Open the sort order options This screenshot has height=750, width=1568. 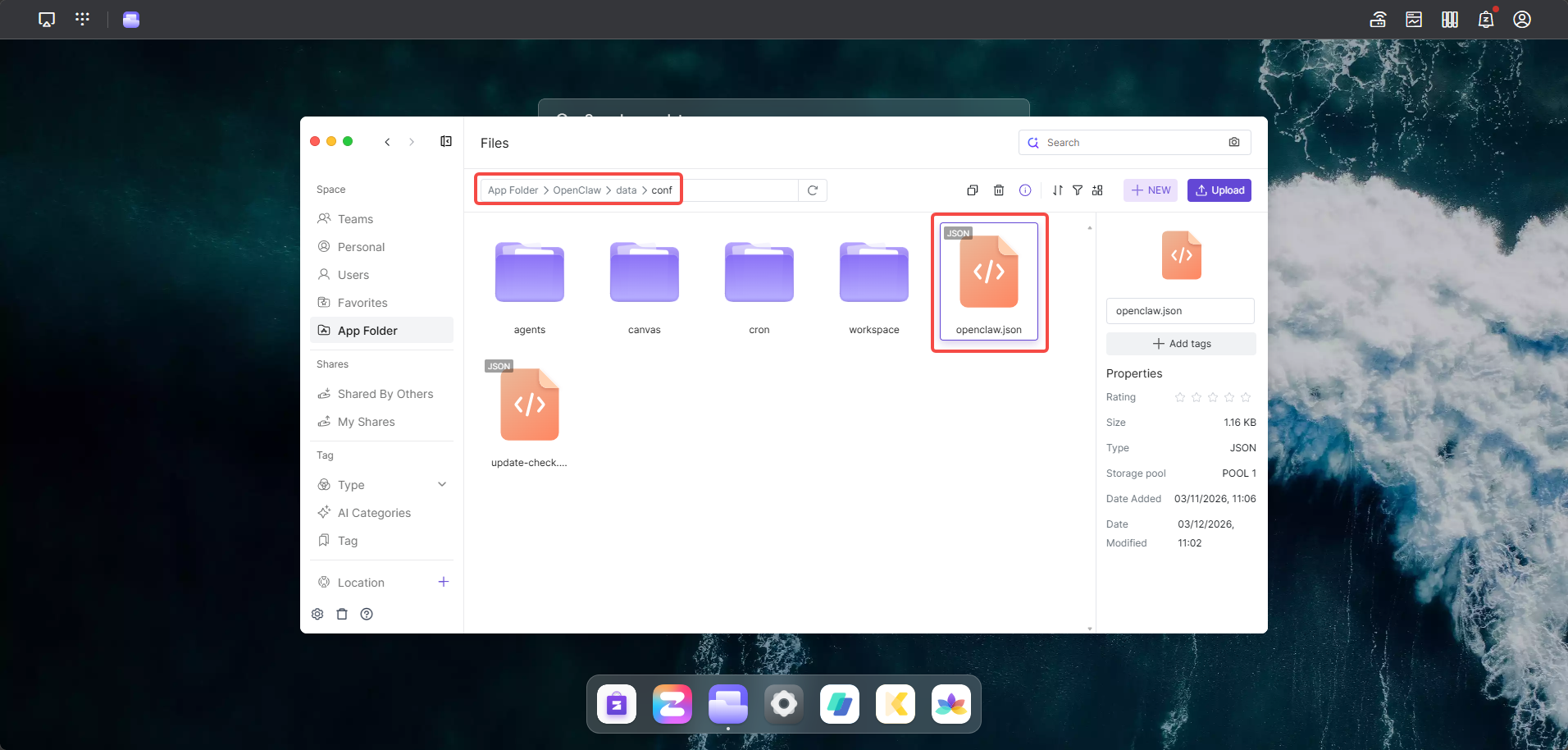click(x=1057, y=190)
